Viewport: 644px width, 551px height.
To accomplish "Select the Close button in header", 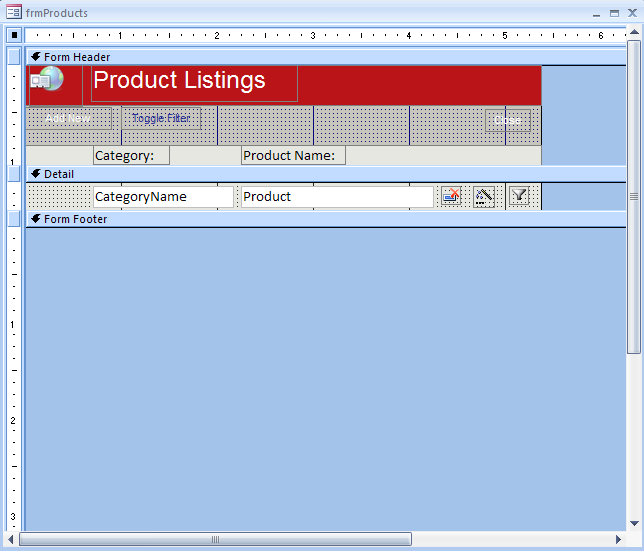I will coord(508,120).
